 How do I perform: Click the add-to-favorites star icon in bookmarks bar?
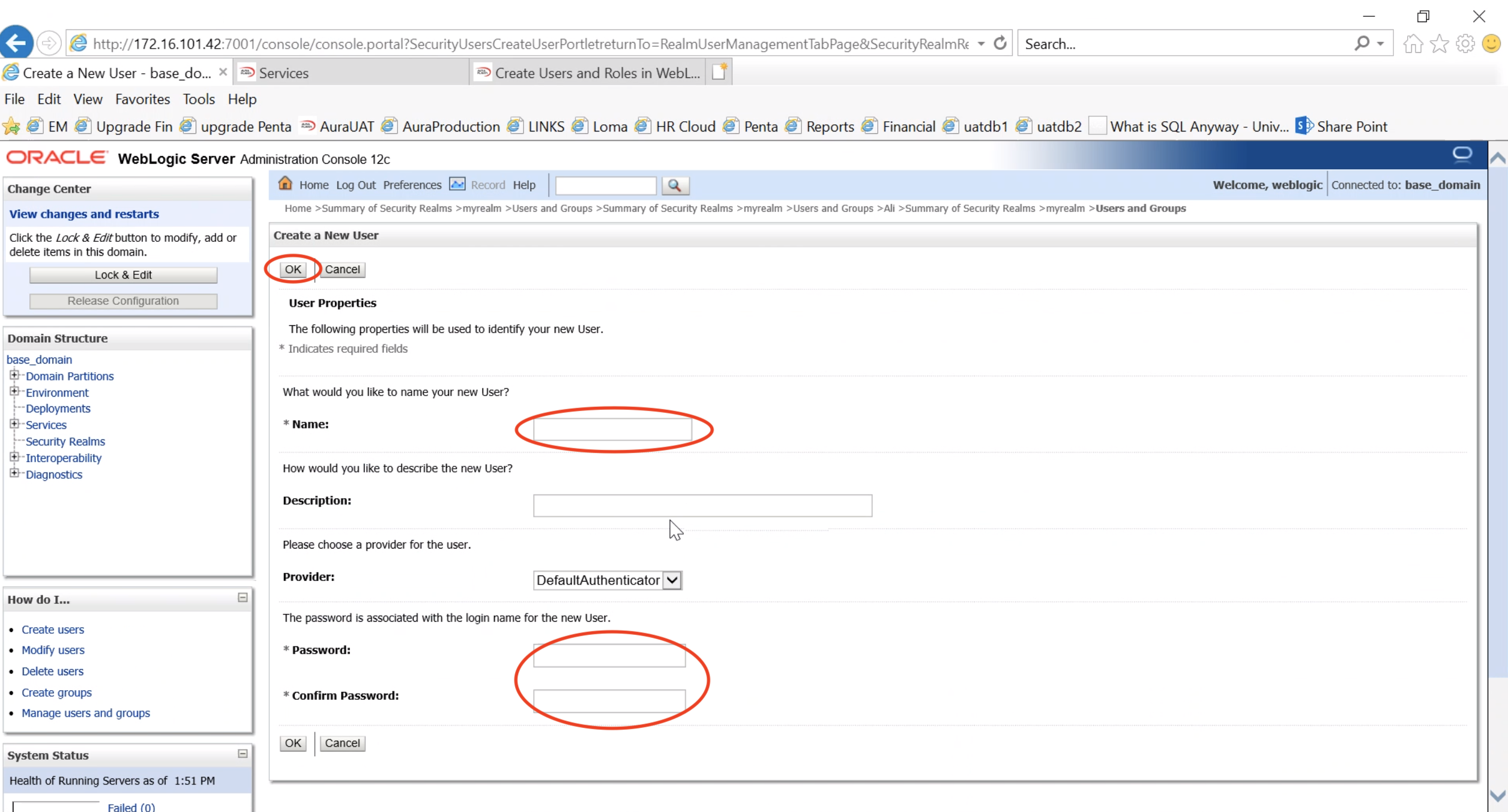(x=11, y=127)
